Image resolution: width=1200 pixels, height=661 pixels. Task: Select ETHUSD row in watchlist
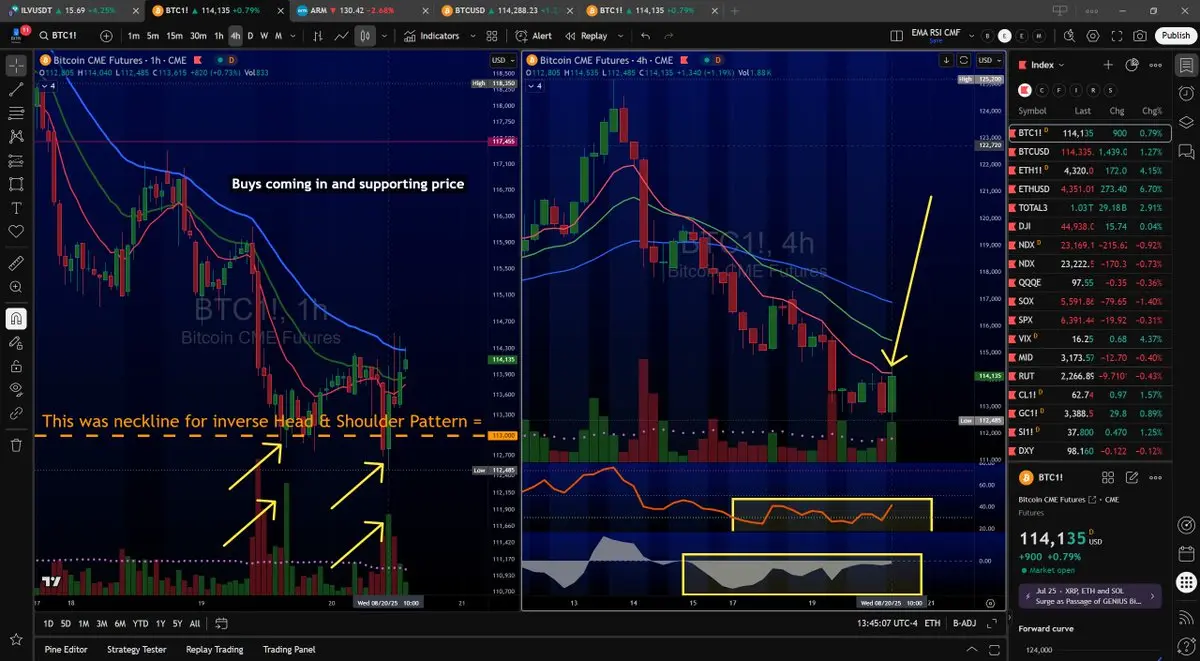pos(1089,188)
